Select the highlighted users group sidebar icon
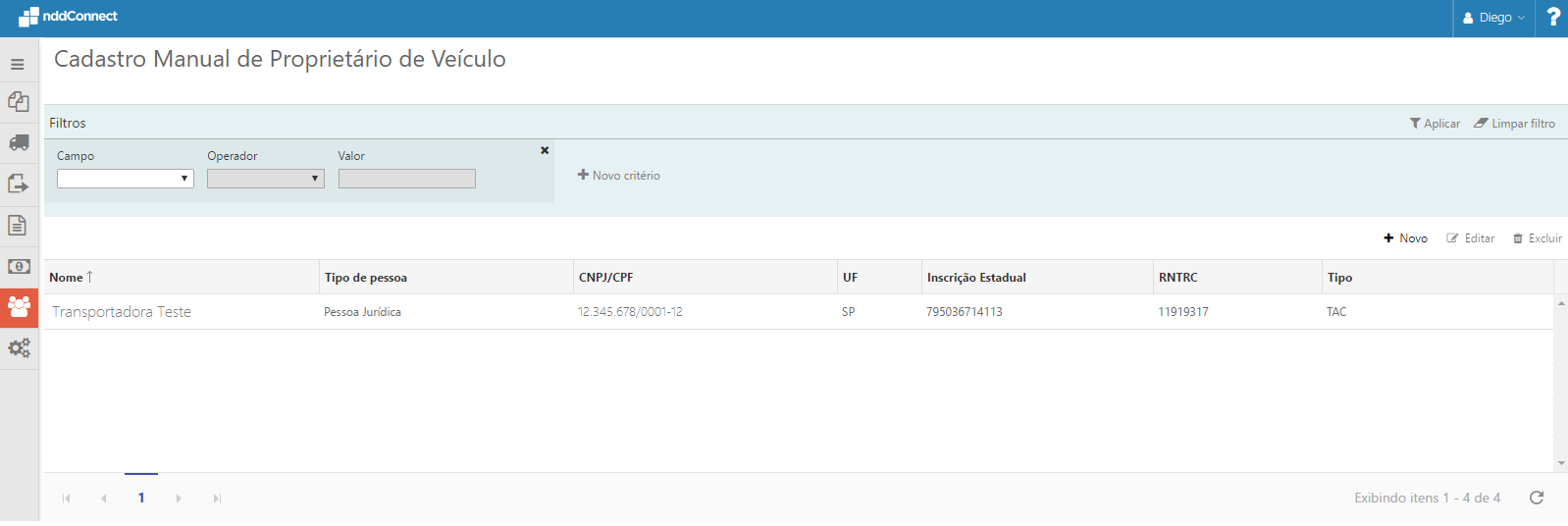1568x526 pixels. 19,307
